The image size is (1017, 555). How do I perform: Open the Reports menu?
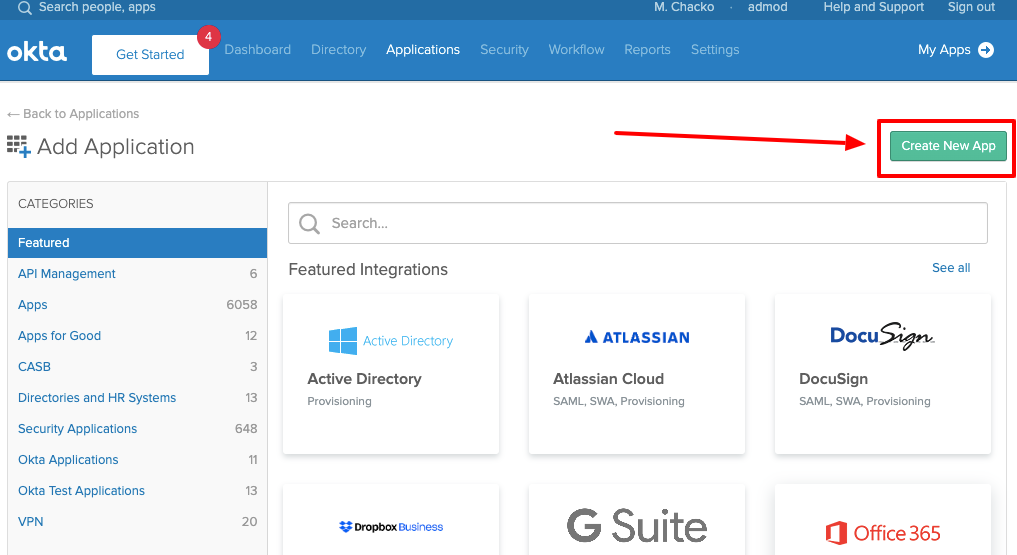pos(647,50)
